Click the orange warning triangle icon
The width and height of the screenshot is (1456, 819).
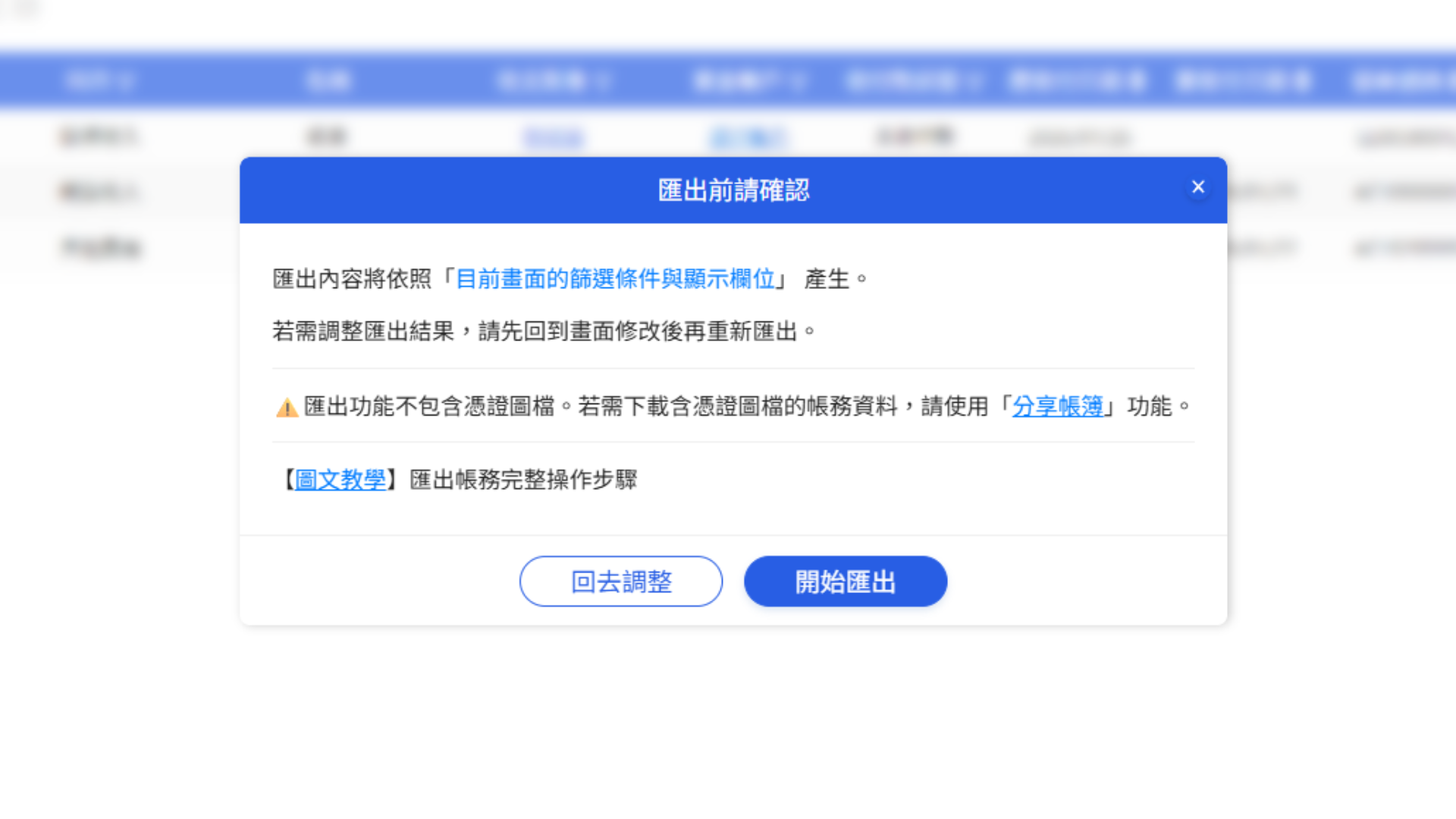coord(287,408)
